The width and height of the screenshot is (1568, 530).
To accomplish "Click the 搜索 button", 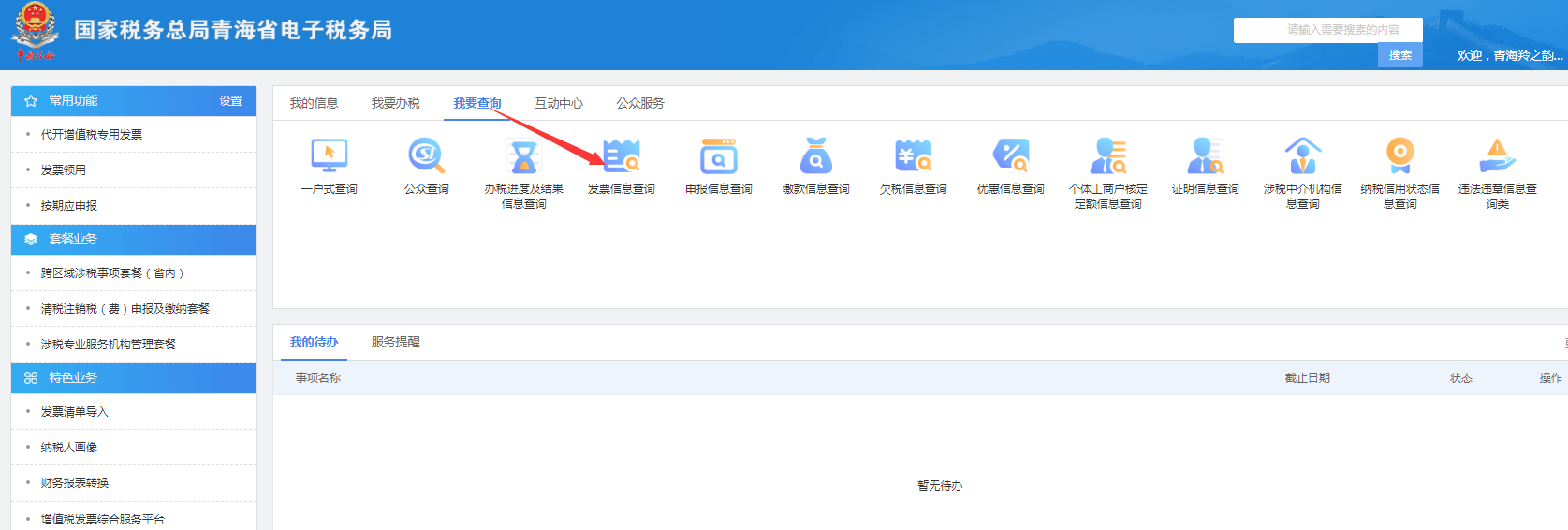I will (1400, 55).
